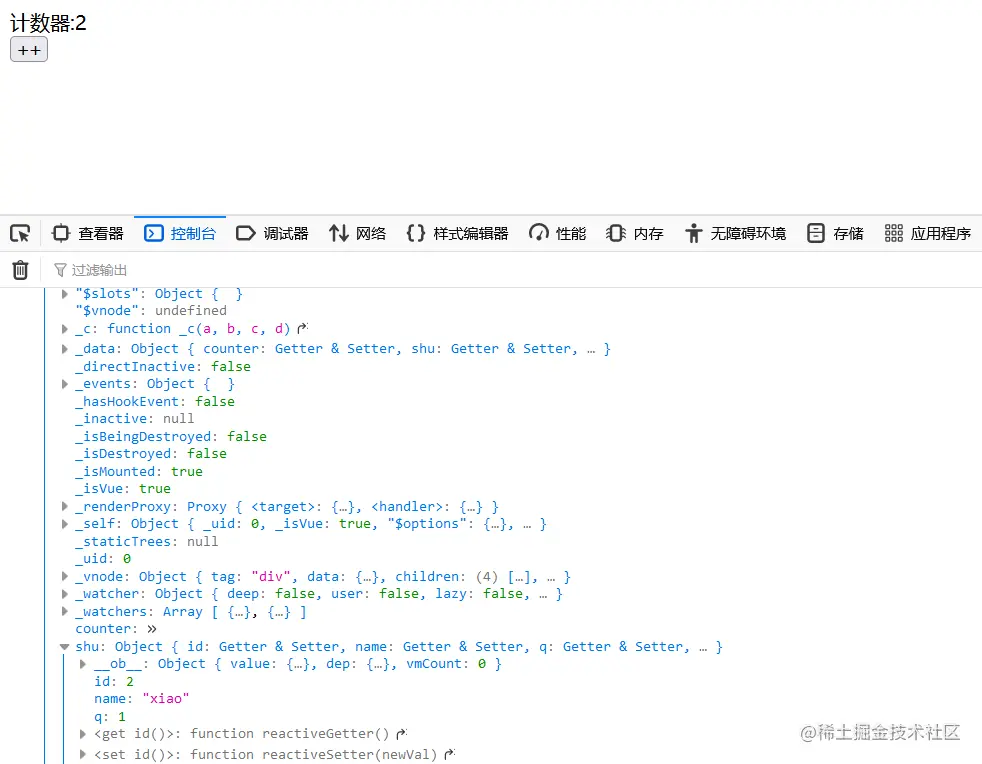
Task: Expand the _renderProxy Proxy row
Action: pos(65,506)
